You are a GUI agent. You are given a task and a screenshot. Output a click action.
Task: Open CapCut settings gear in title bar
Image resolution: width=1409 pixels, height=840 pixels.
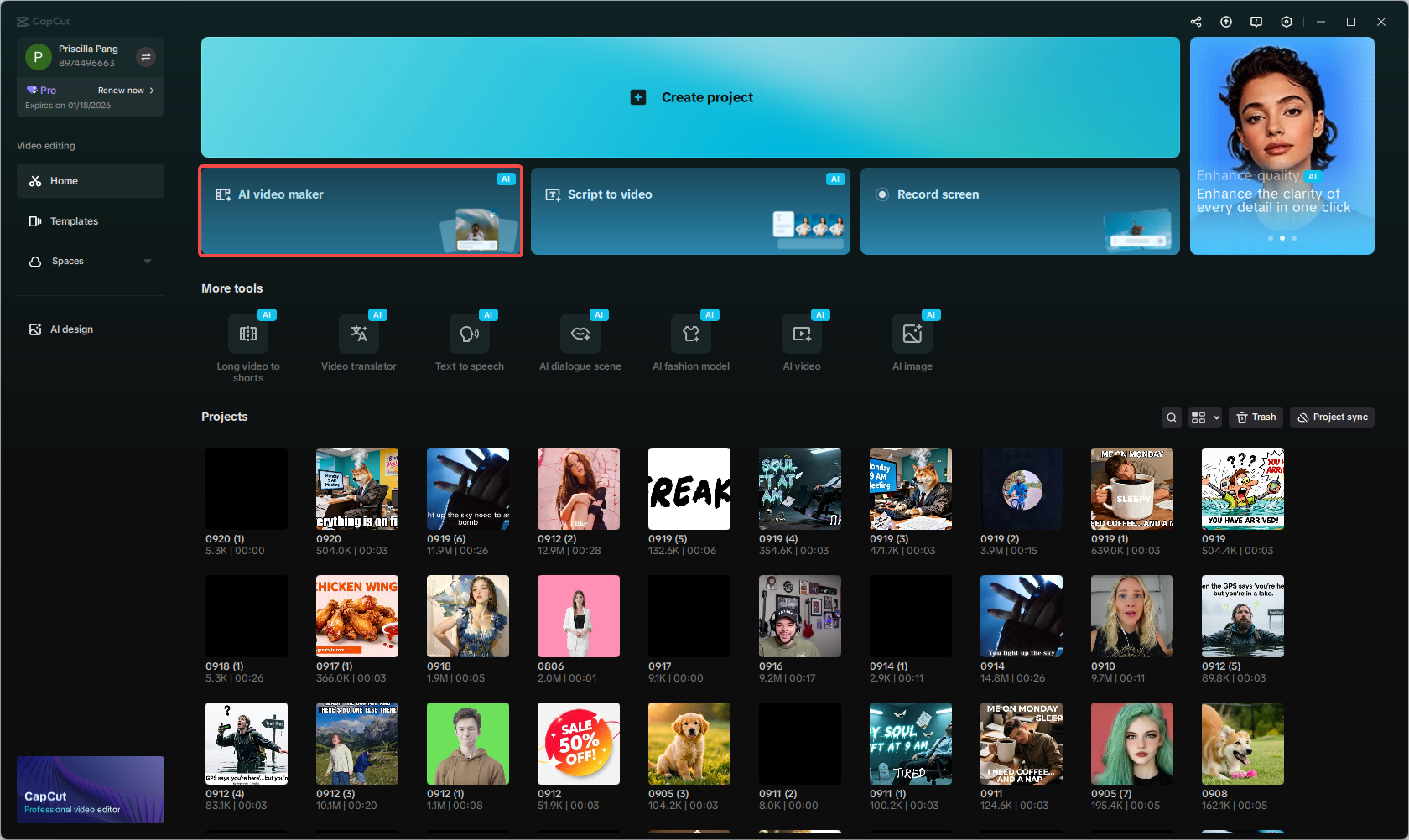pos(1286,21)
